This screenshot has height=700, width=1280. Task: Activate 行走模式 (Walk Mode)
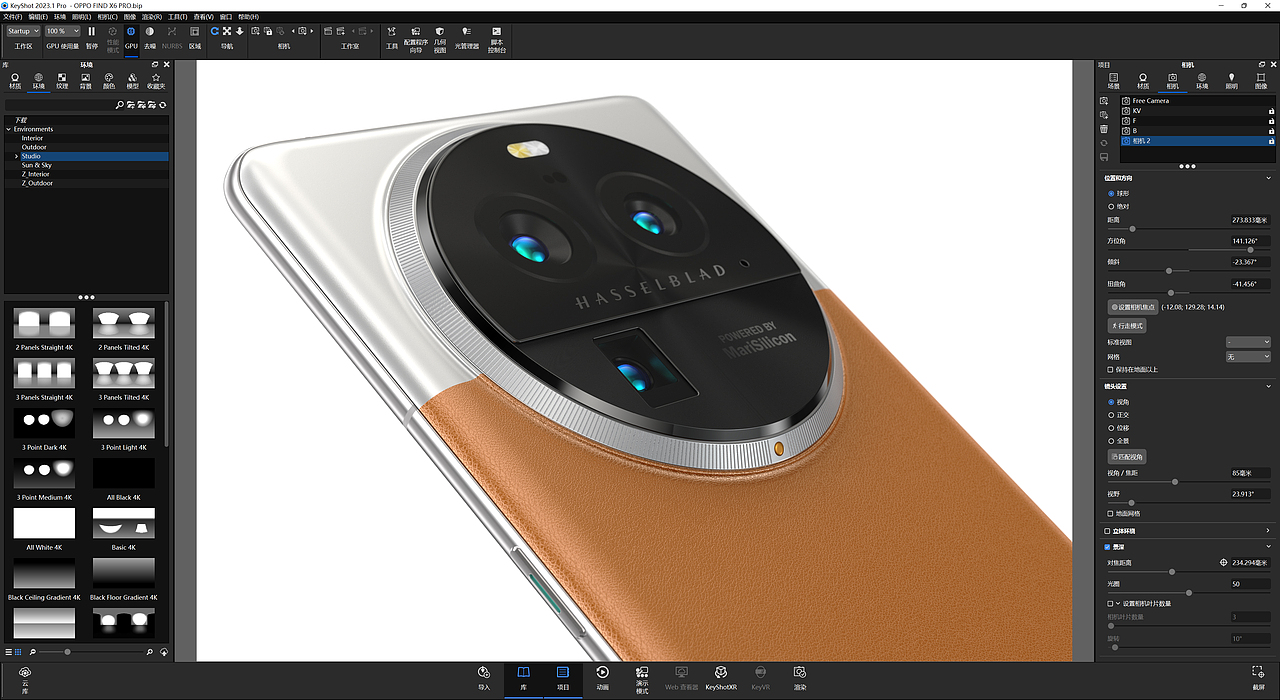(1127, 326)
